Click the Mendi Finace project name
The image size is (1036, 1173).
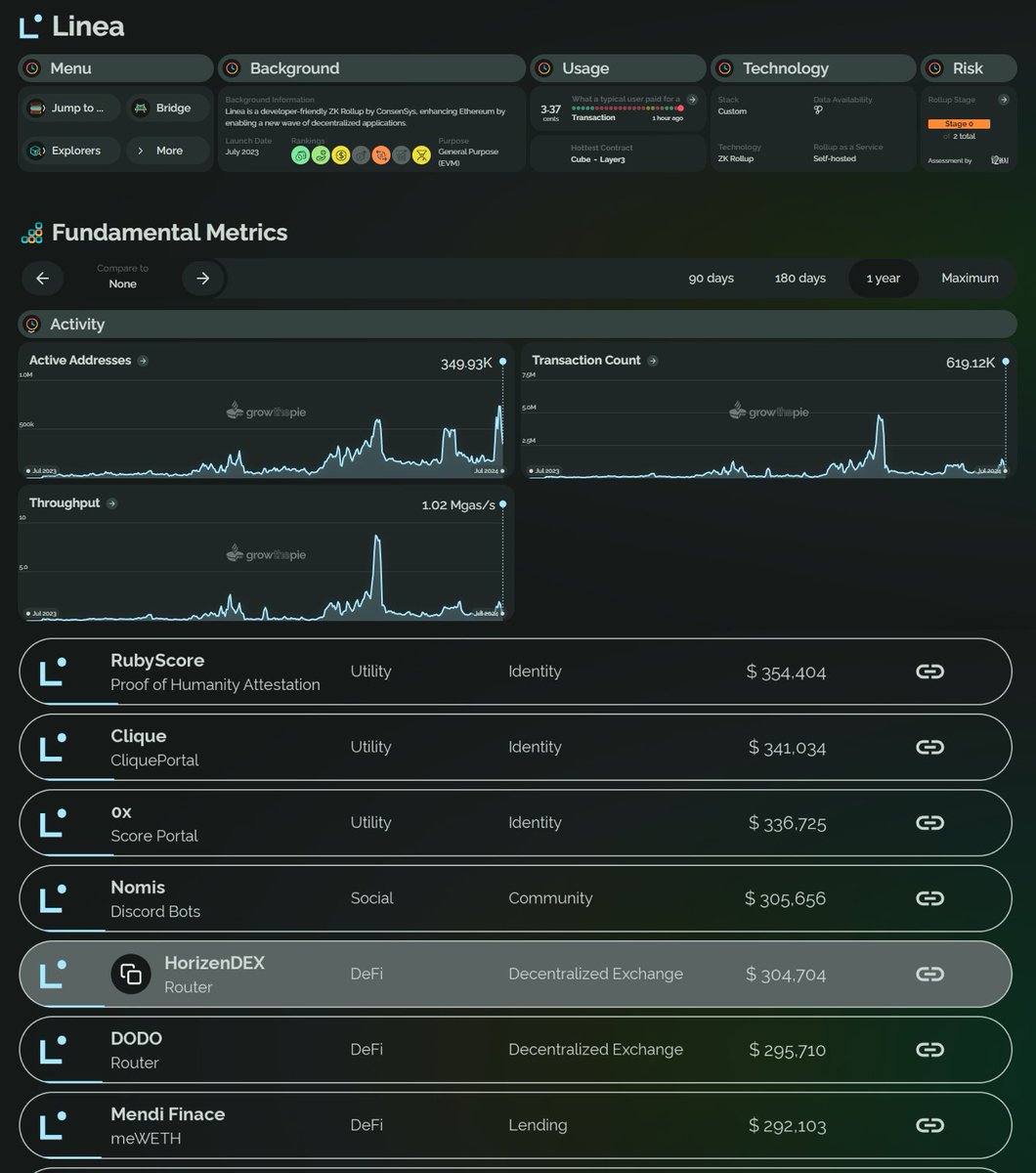tap(168, 1114)
